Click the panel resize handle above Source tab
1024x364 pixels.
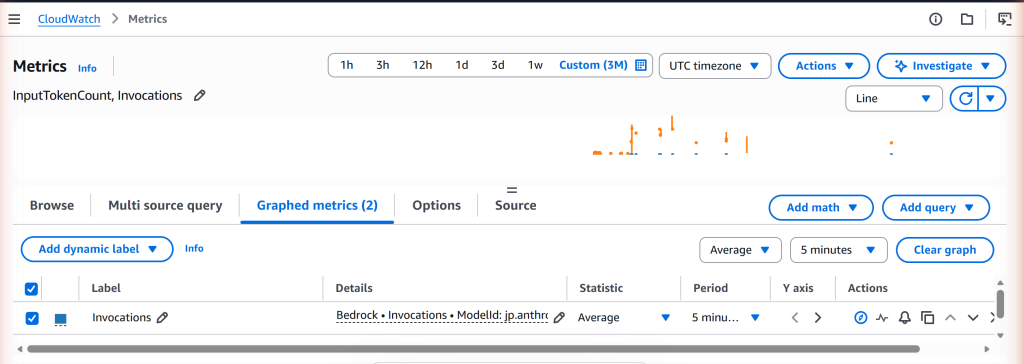coord(512,190)
